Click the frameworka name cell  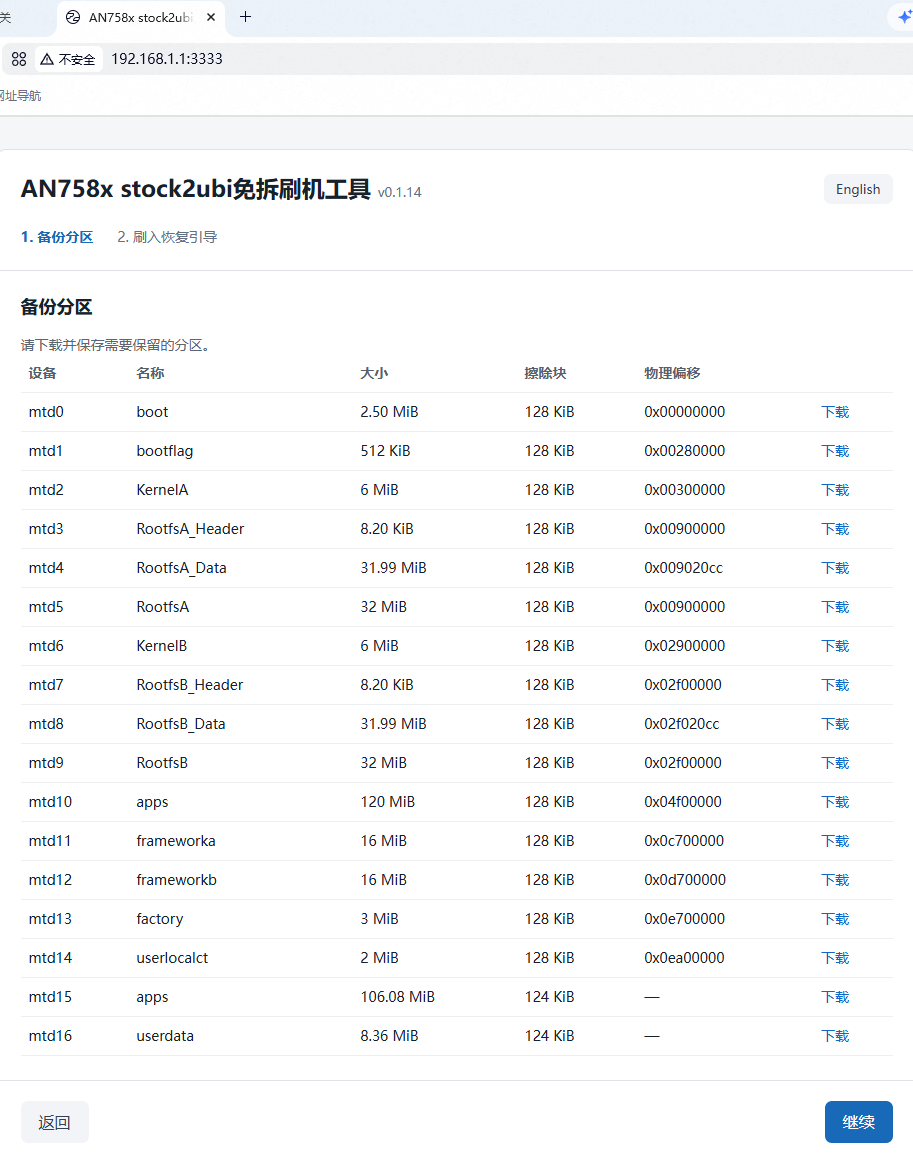[176, 841]
